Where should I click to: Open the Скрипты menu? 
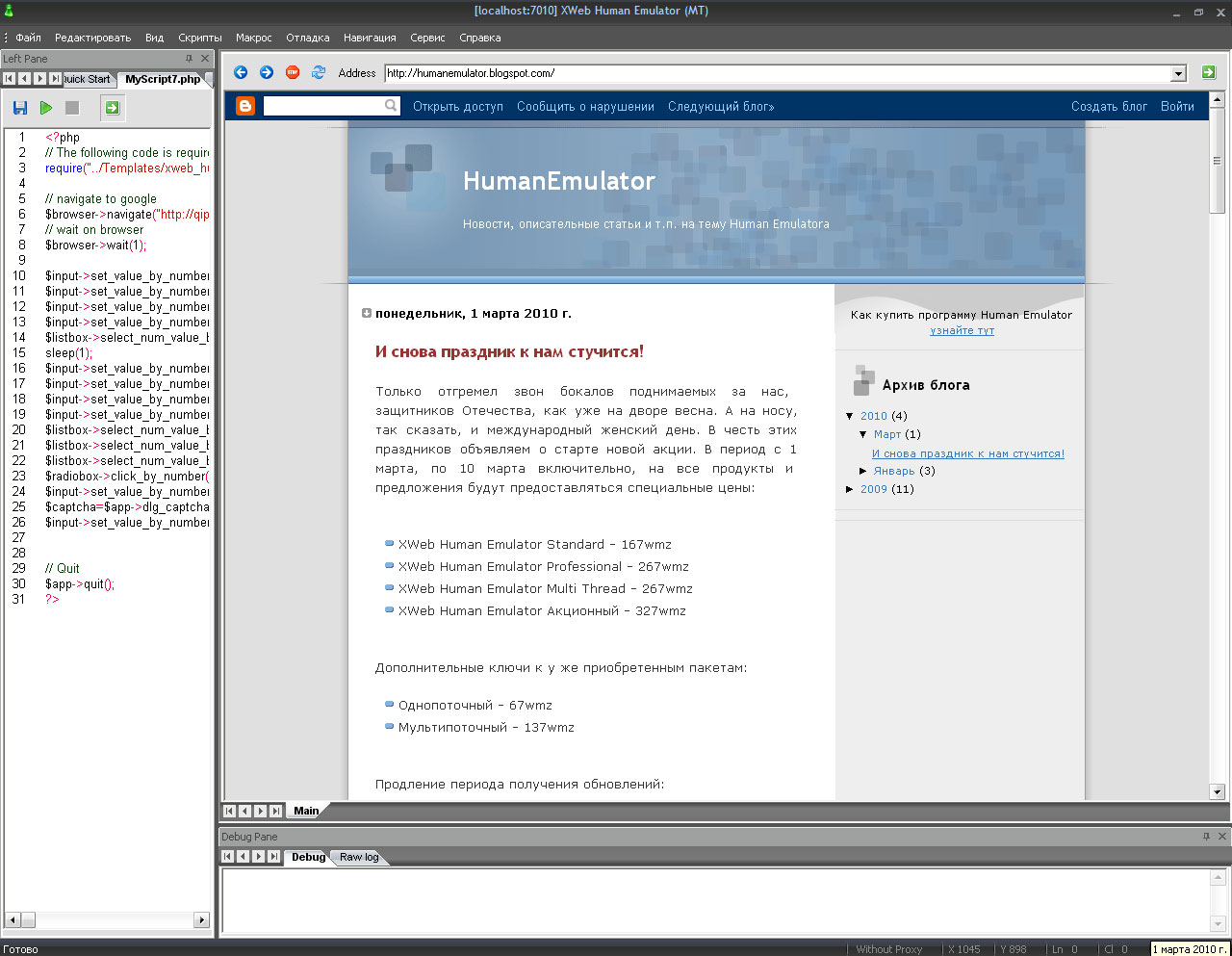click(200, 38)
